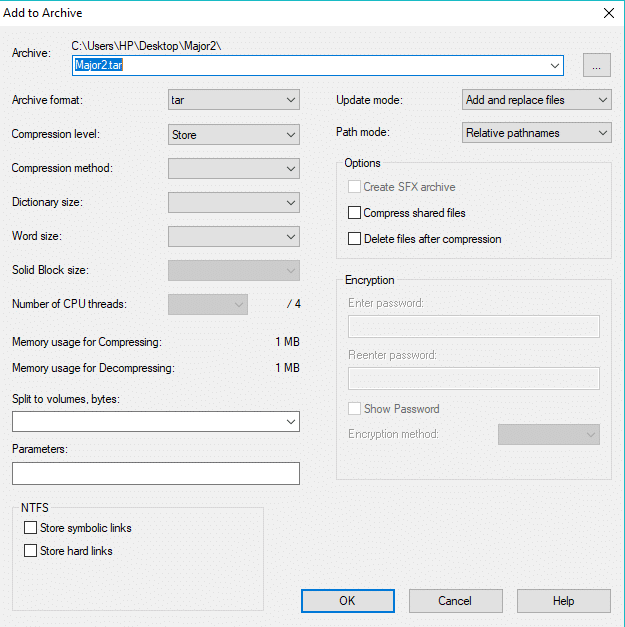Enable Compress shared files option

pyautogui.click(x=354, y=213)
